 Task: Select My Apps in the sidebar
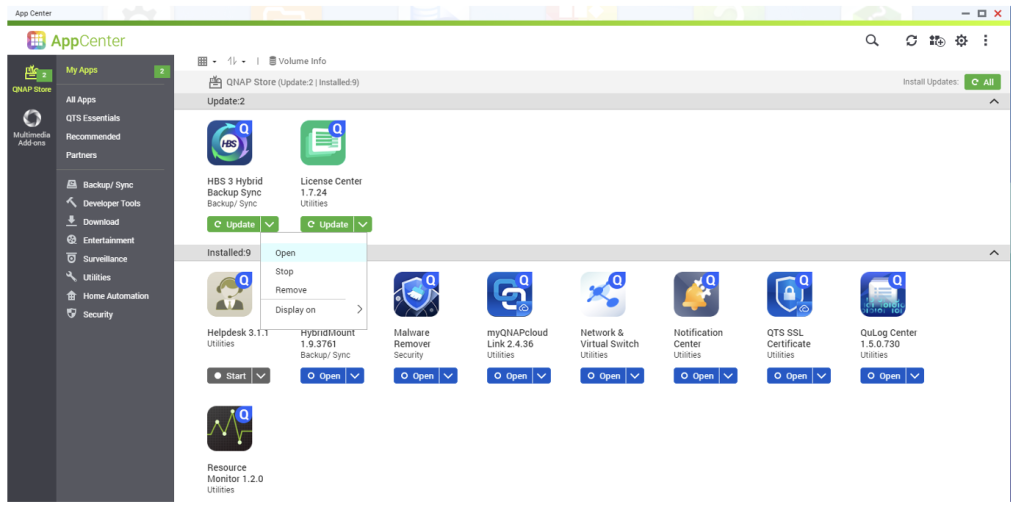(x=82, y=71)
